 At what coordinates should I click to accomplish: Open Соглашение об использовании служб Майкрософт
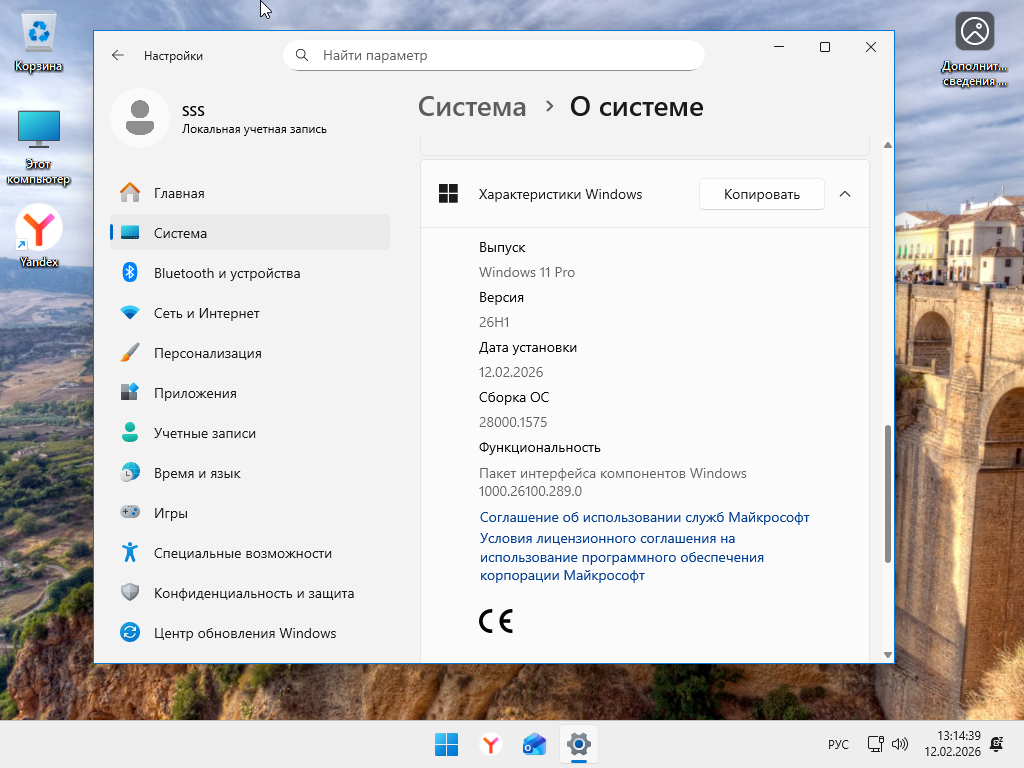[644, 517]
